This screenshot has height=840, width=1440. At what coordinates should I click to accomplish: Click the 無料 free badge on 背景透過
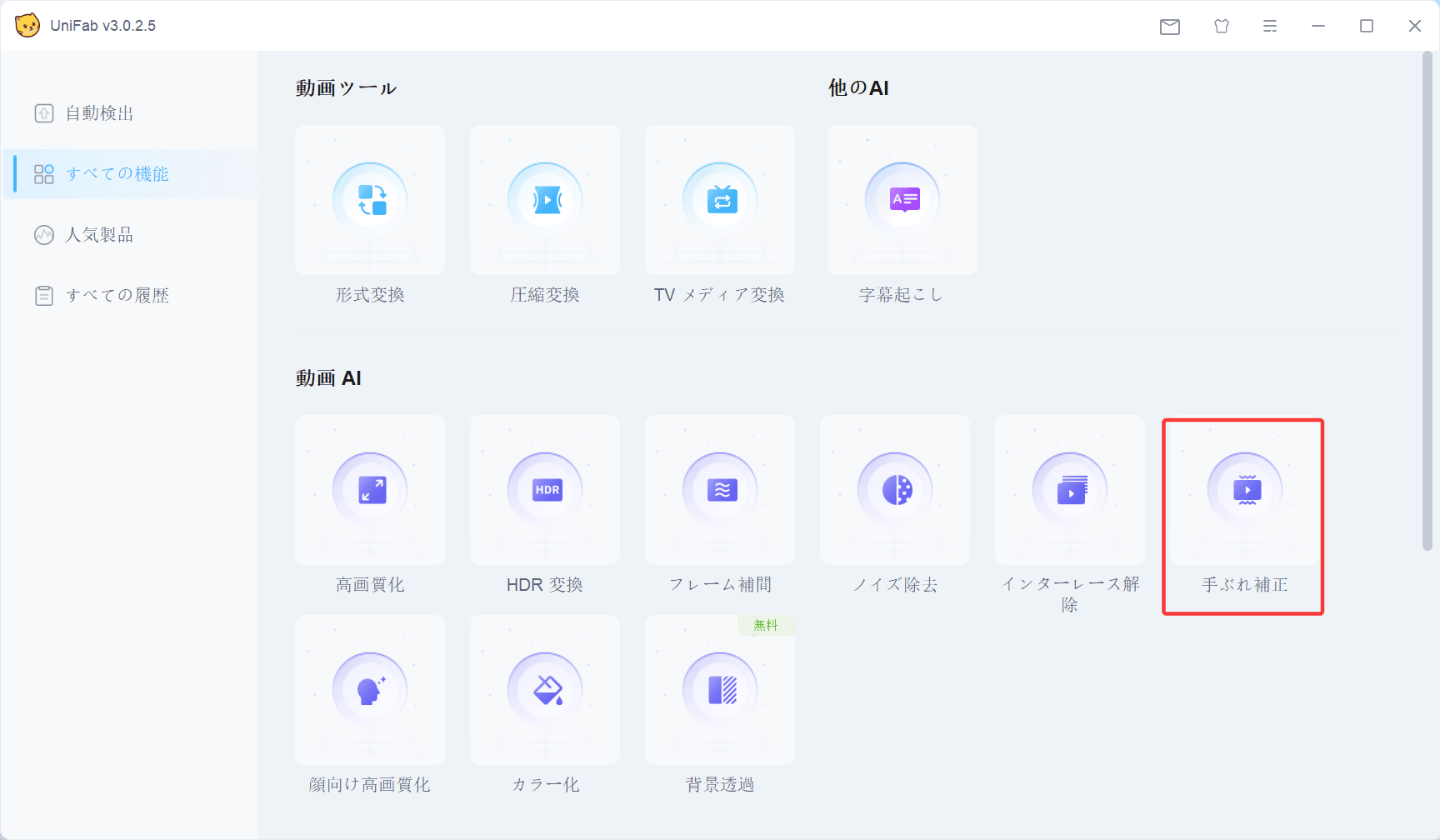click(x=766, y=625)
